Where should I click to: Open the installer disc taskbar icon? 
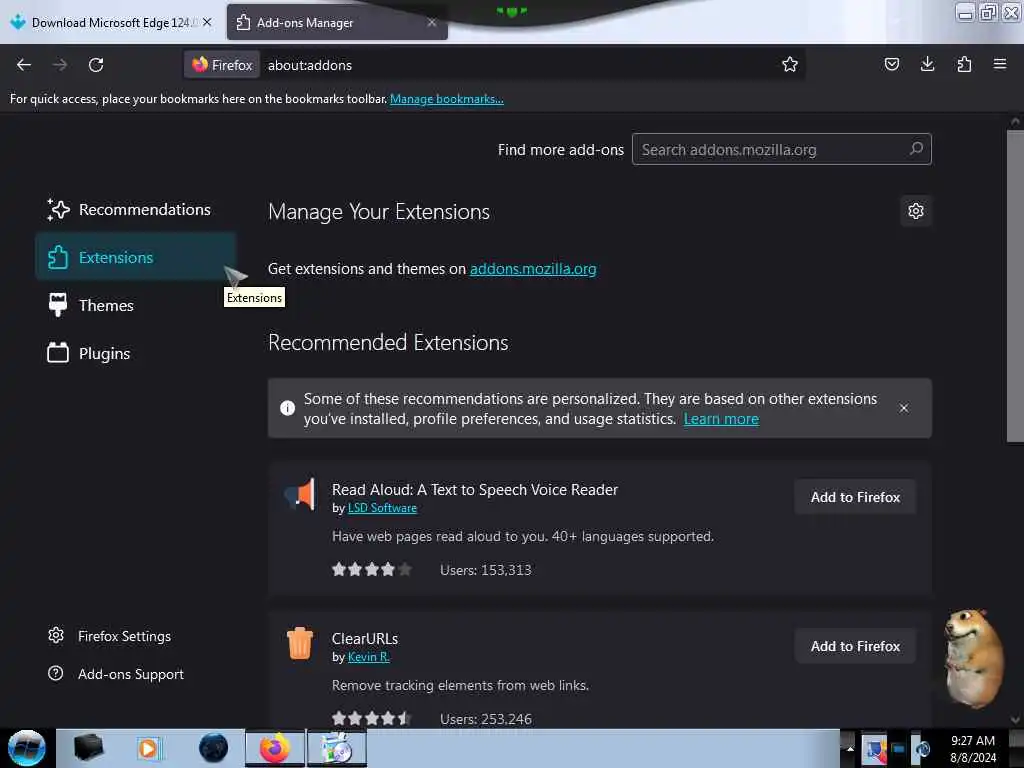337,748
